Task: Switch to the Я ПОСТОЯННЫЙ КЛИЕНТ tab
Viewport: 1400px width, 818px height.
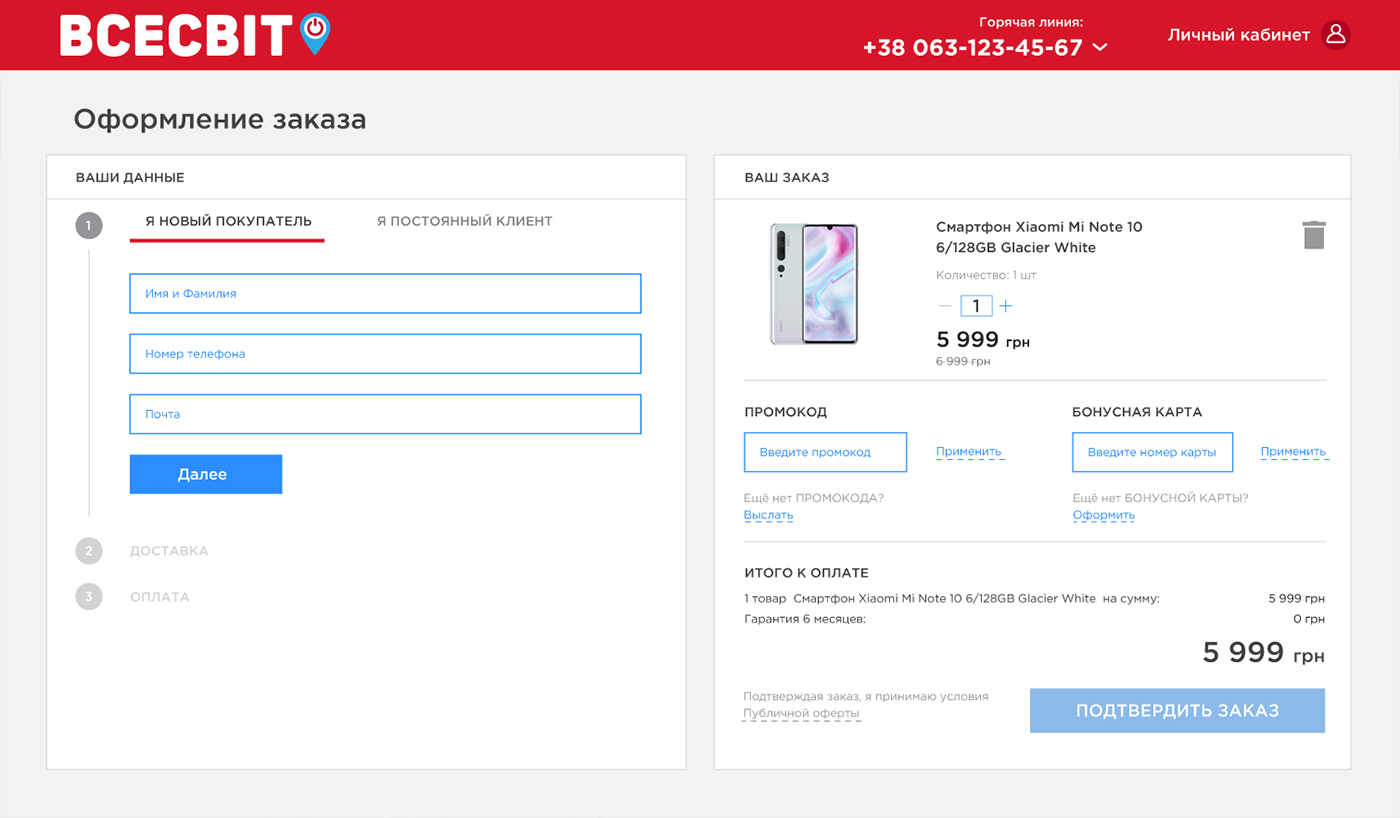Action: pyautogui.click(x=464, y=221)
